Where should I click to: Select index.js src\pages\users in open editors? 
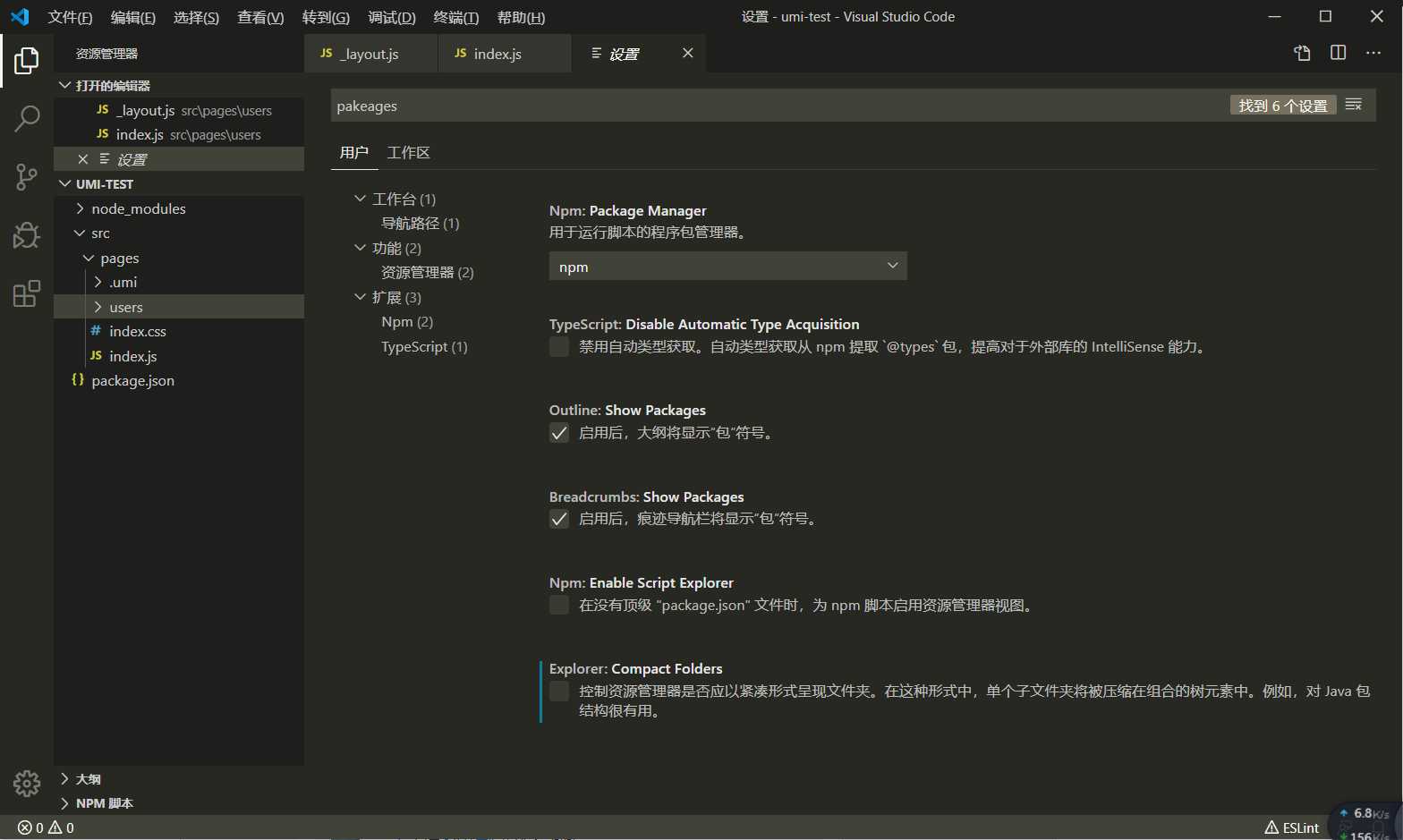179,135
